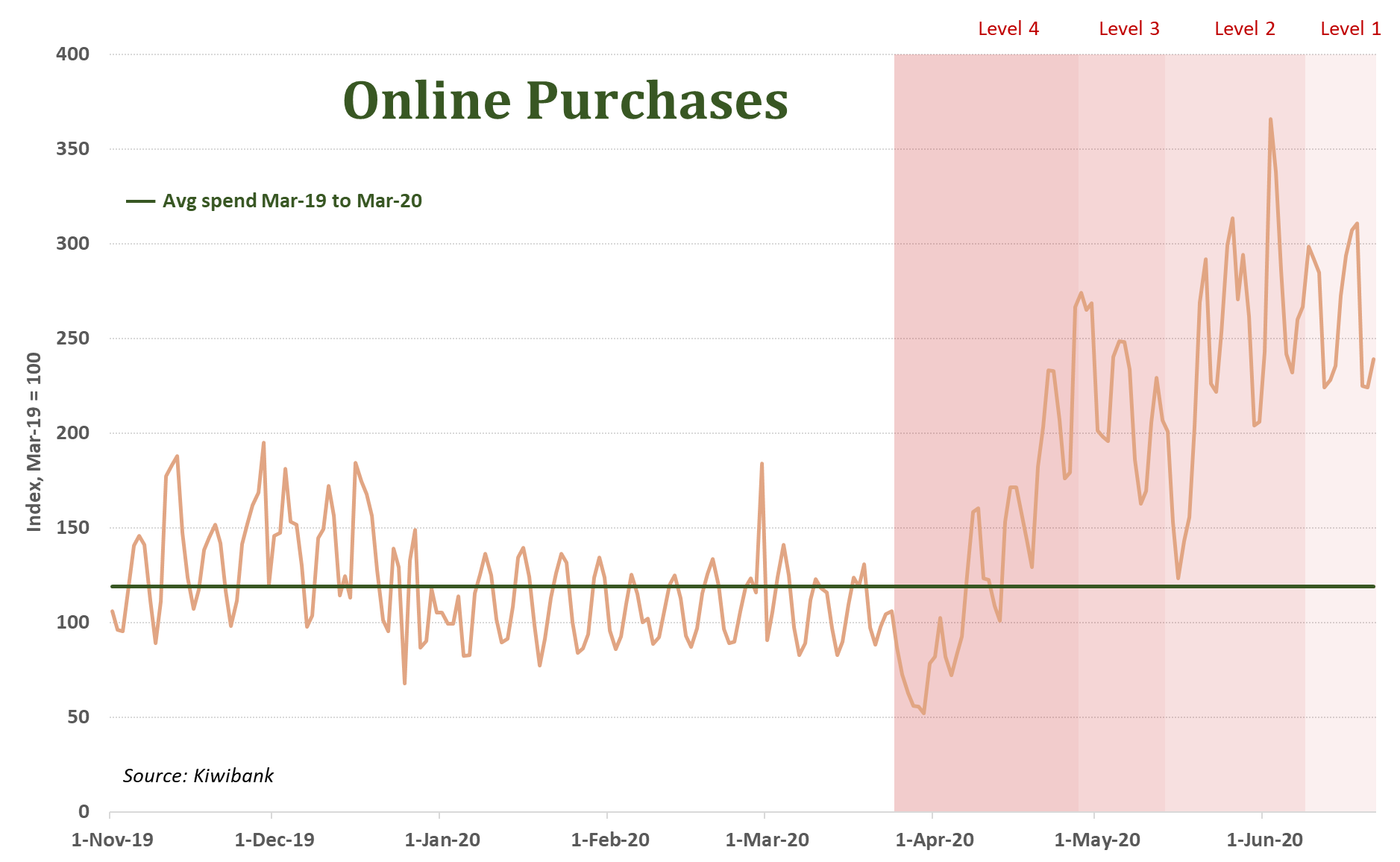Click the Level 3 label
The height and width of the screenshot is (862, 1400).
pos(1129,29)
